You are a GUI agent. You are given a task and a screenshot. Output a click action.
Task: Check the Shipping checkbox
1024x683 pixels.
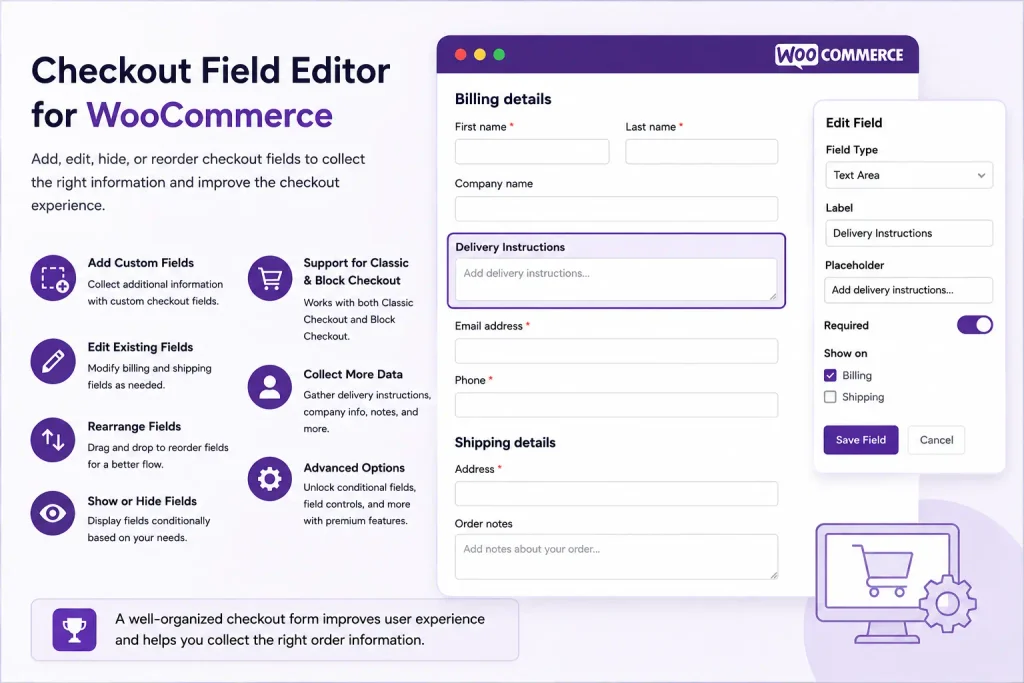[x=830, y=397]
